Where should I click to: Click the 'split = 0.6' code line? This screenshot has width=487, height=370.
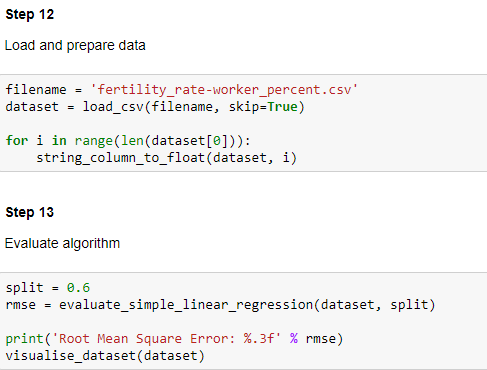pyautogui.click(x=48, y=288)
